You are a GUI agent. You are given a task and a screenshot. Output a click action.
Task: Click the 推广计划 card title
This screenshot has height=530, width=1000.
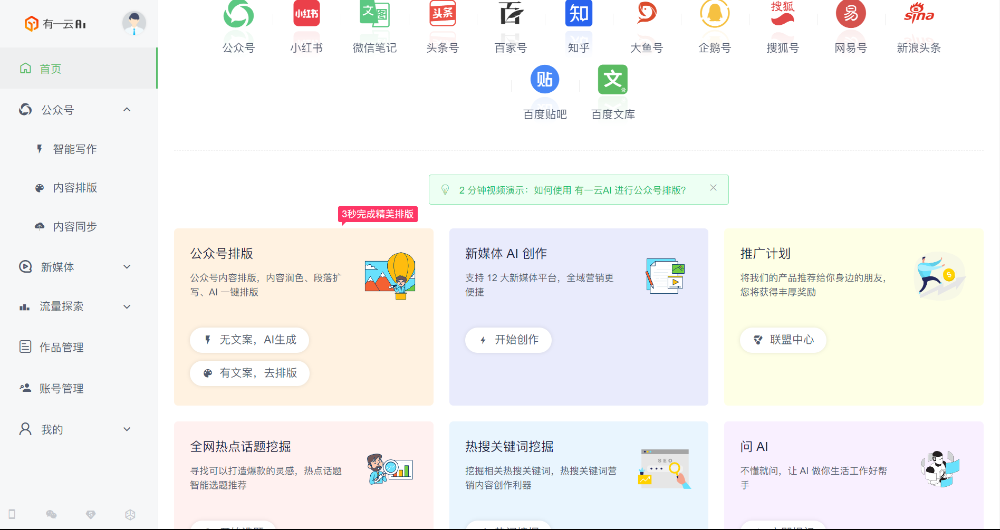765,253
